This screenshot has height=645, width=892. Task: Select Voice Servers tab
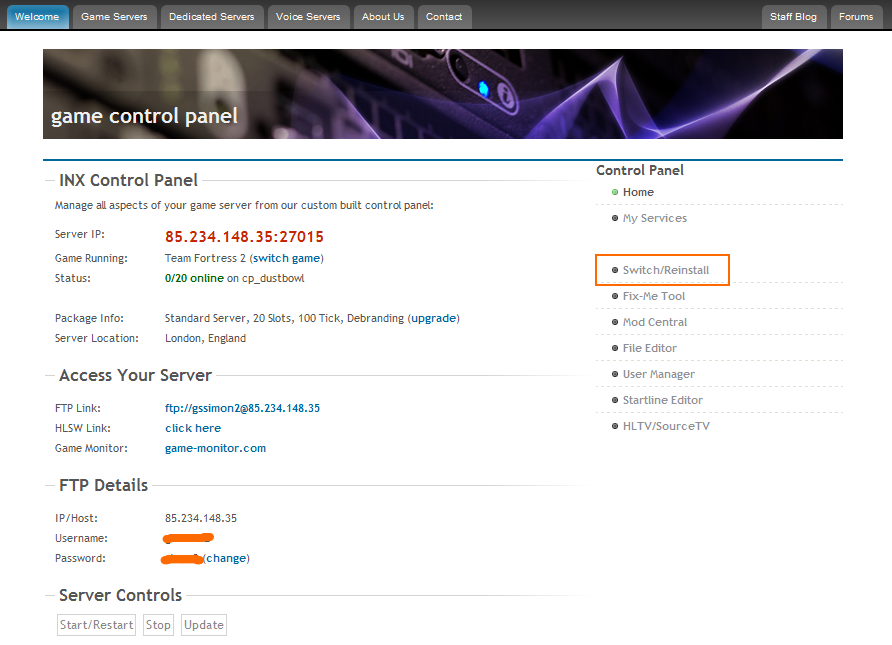308,17
